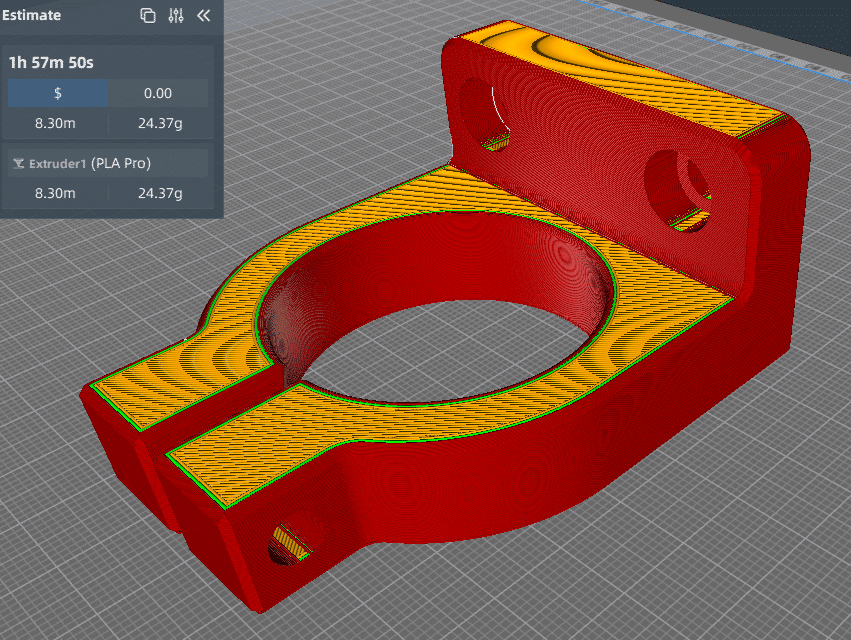The image size is (851, 640).
Task: Click the Extruder1 (PLA Pro) row
Action: (x=107, y=163)
